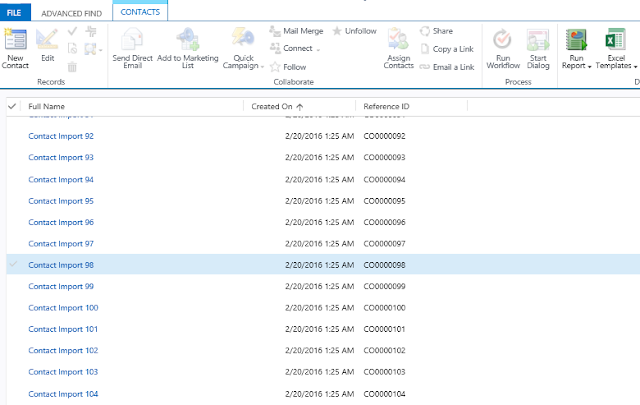Screen dimensions: 640x405
Task: Expand the Quick Campaign dropdown arrow
Action: (x=262, y=66)
